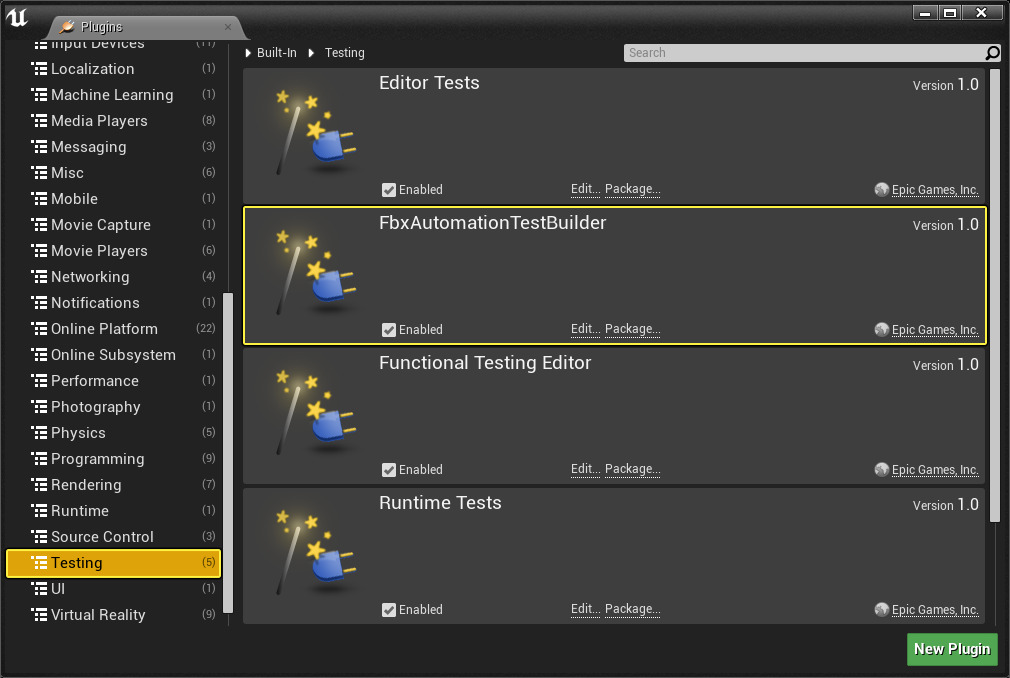The width and height of the screenshot is (1010, 678).
Task: Select the Online Platform category
Action: (x=105, y=328)
